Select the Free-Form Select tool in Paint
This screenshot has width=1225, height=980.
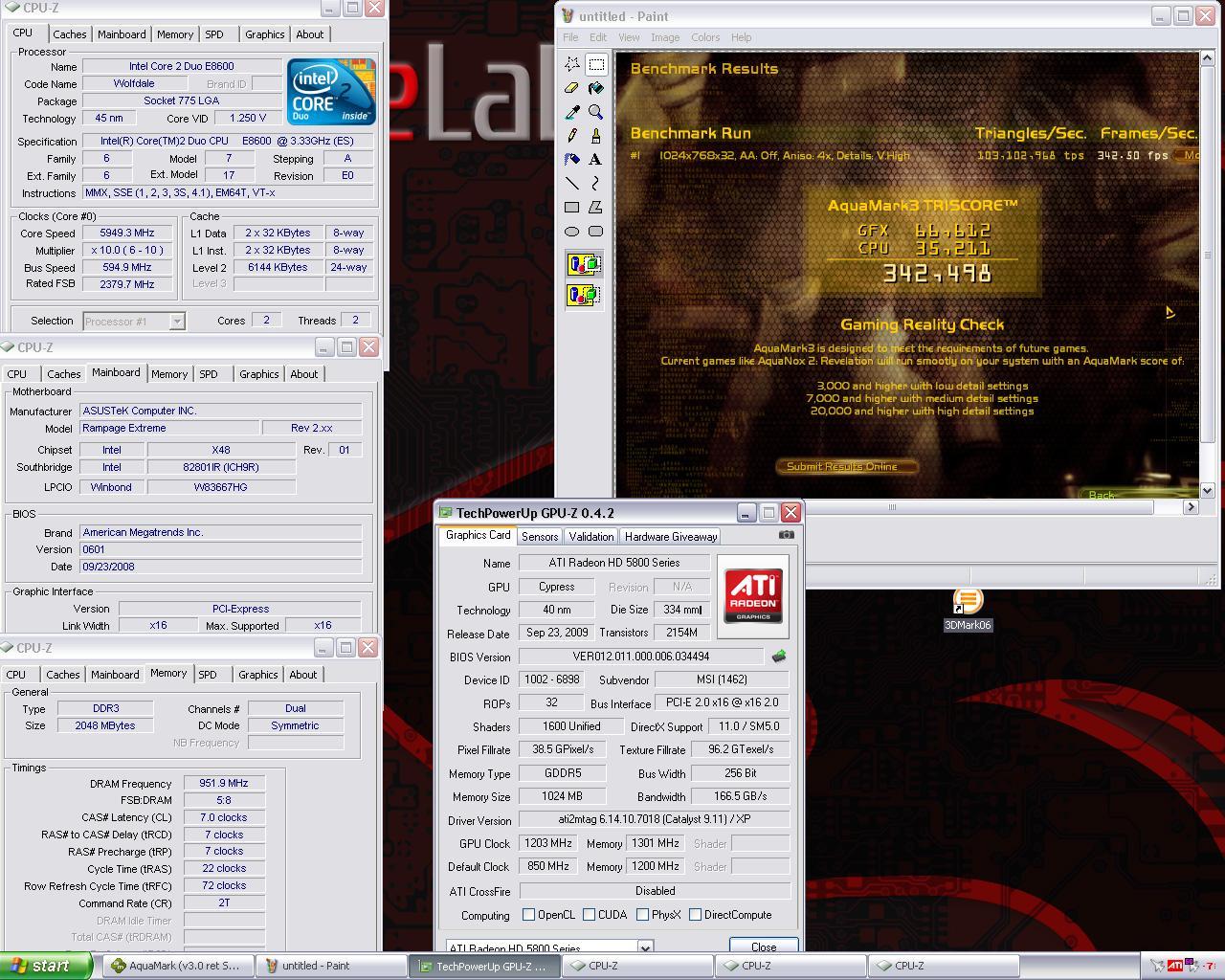pyautogui.click(x=572, y=64)
